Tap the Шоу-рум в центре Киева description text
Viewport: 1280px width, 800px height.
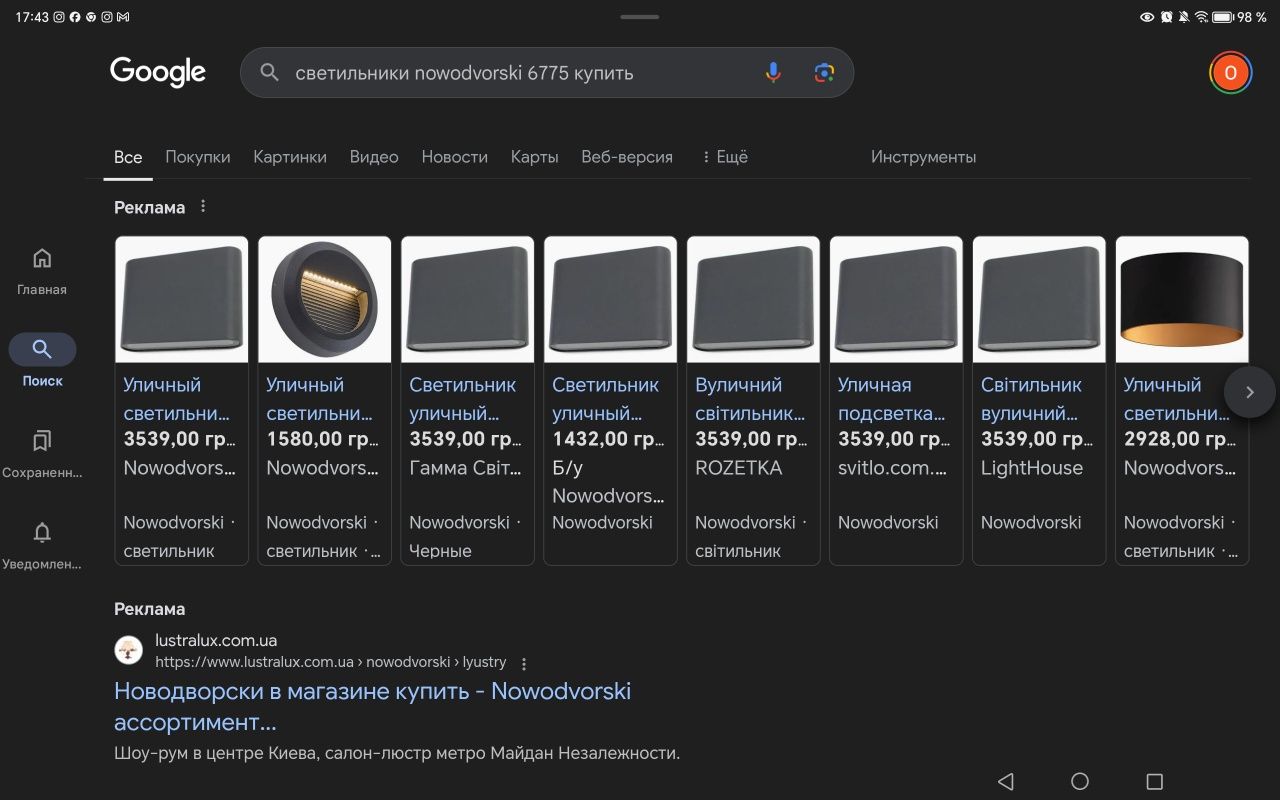(x=397, y=753)
